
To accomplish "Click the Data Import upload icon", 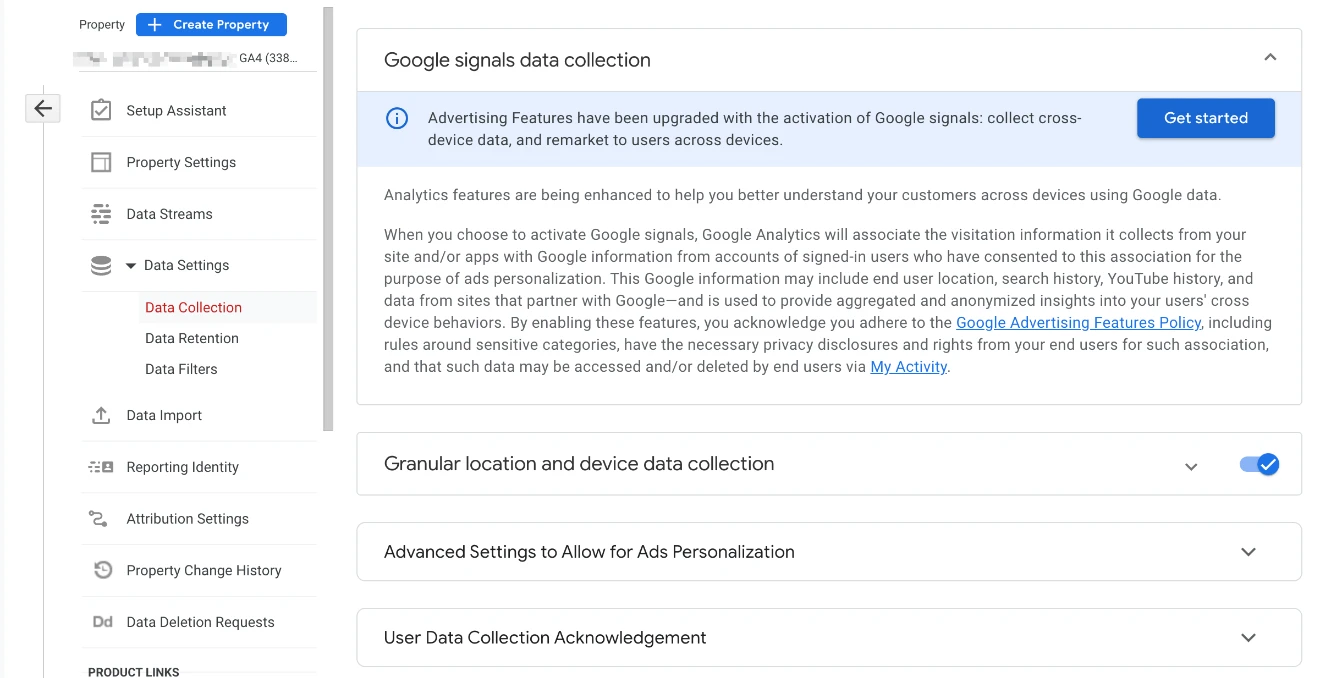I will point(101,415).
